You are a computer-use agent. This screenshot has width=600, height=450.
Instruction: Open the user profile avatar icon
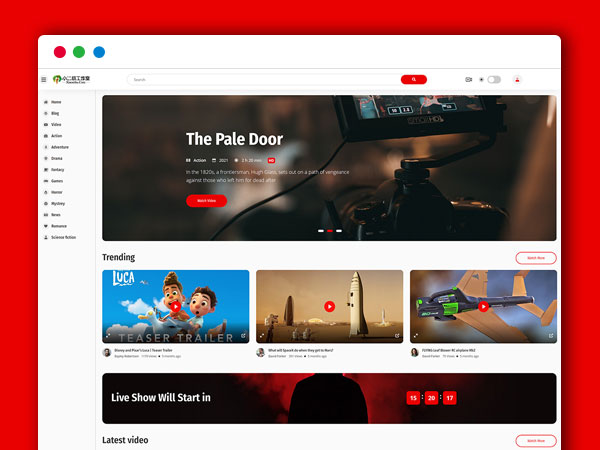tap(517, 79)
